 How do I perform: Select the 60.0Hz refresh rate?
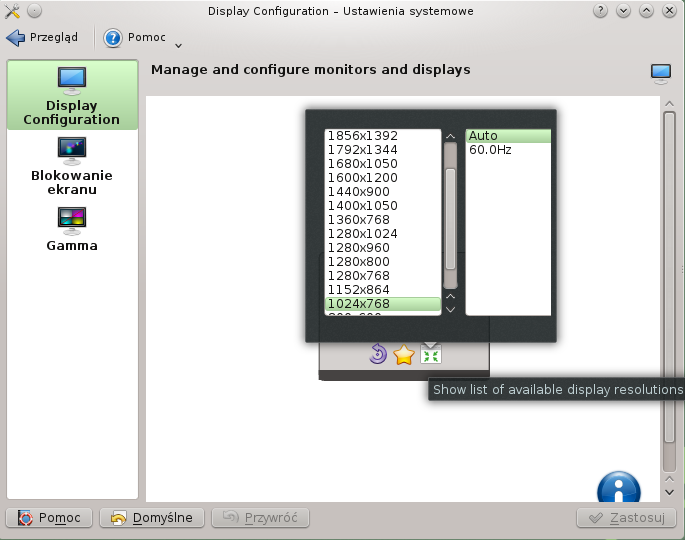click(490, 150)
